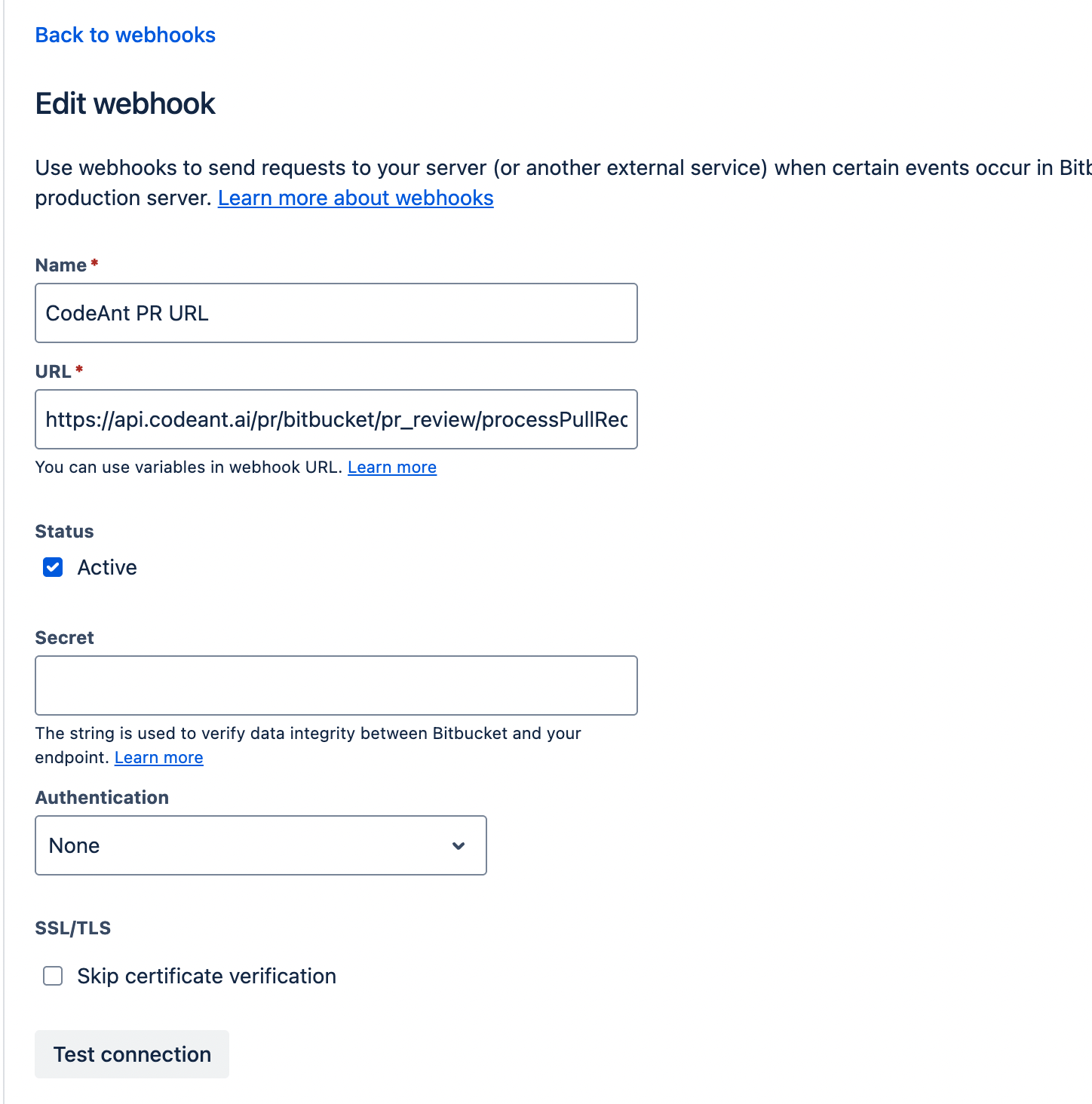Open the Learn more link about URL variables
This screenshot has width=1092, height=1104.
(x=391, y=467)
